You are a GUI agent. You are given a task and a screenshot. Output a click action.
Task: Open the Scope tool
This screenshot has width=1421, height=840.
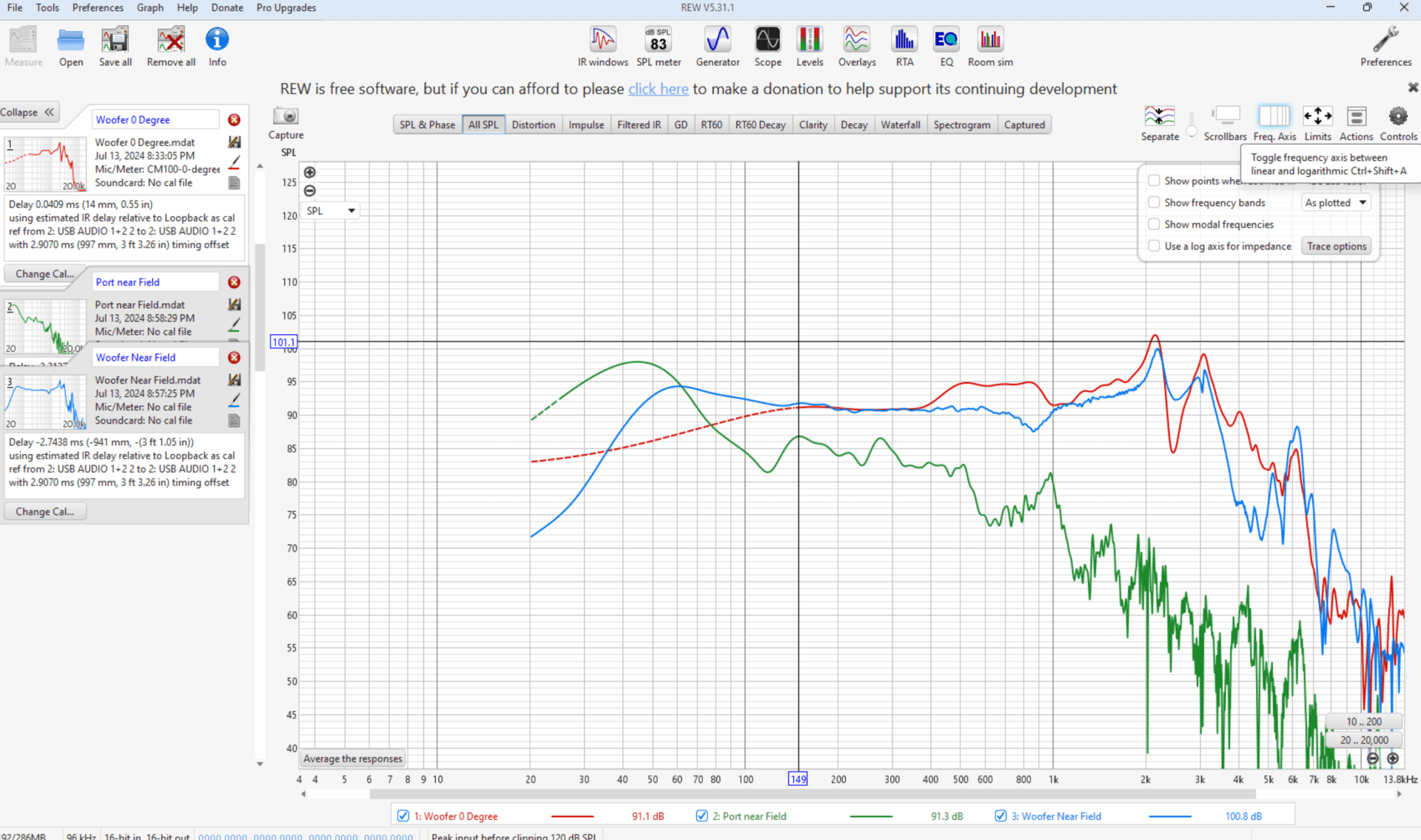click(x=767, y=46)
